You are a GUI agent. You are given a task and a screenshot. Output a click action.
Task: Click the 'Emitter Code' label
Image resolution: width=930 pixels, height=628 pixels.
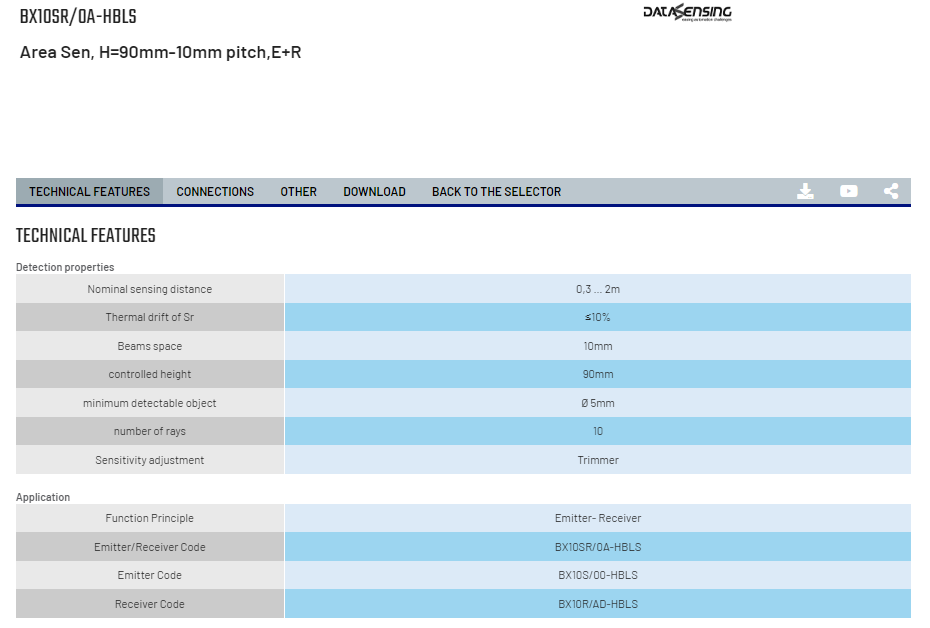pyautogui.click(x=150, y=575)
